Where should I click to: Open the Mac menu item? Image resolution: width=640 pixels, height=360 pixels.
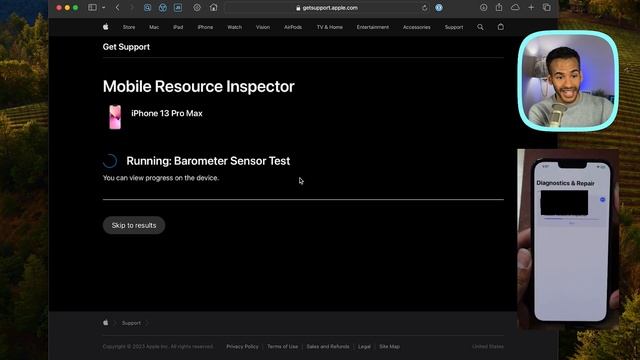pos(154,27)
